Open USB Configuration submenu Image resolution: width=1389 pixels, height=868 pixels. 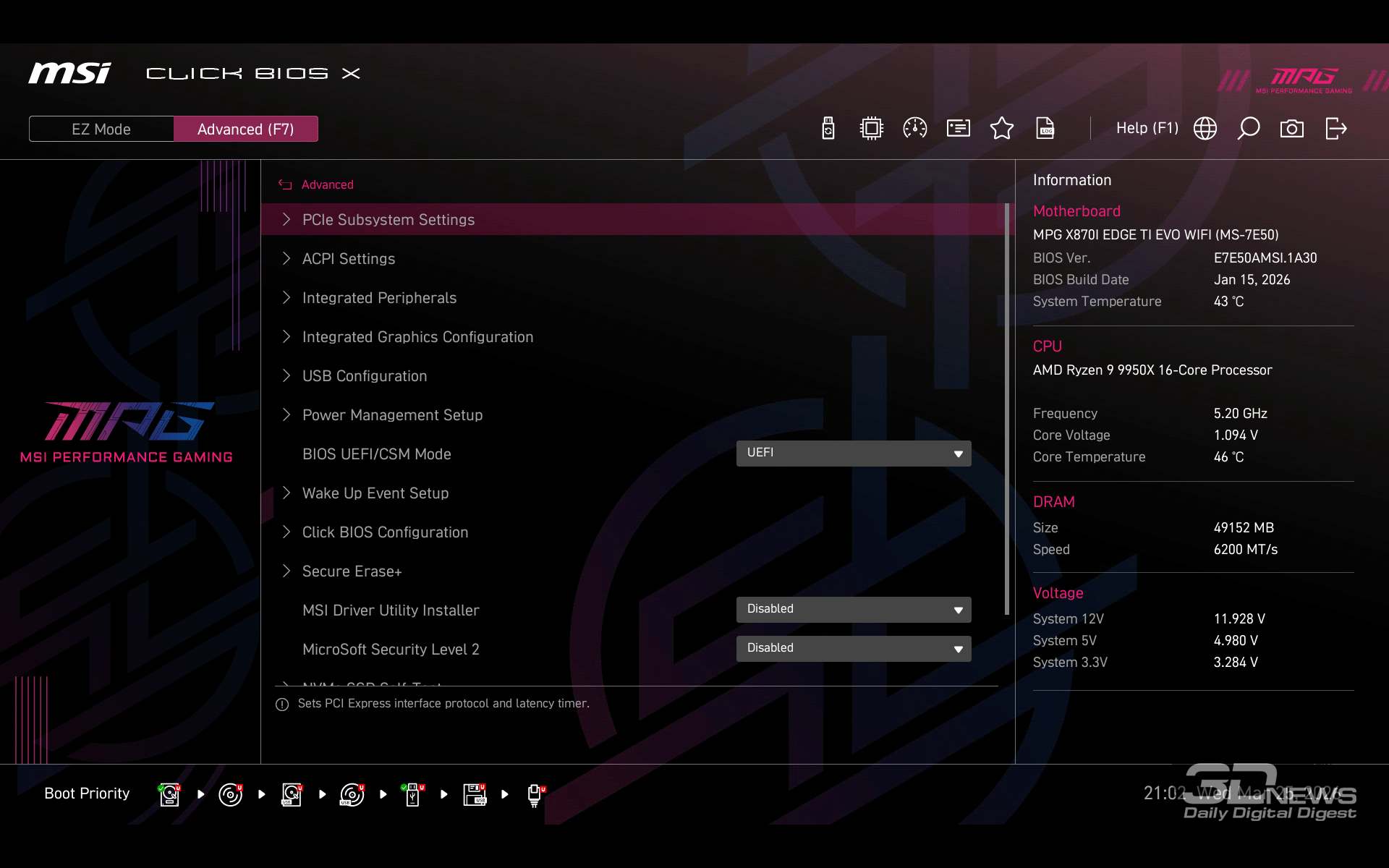point(365,376)
